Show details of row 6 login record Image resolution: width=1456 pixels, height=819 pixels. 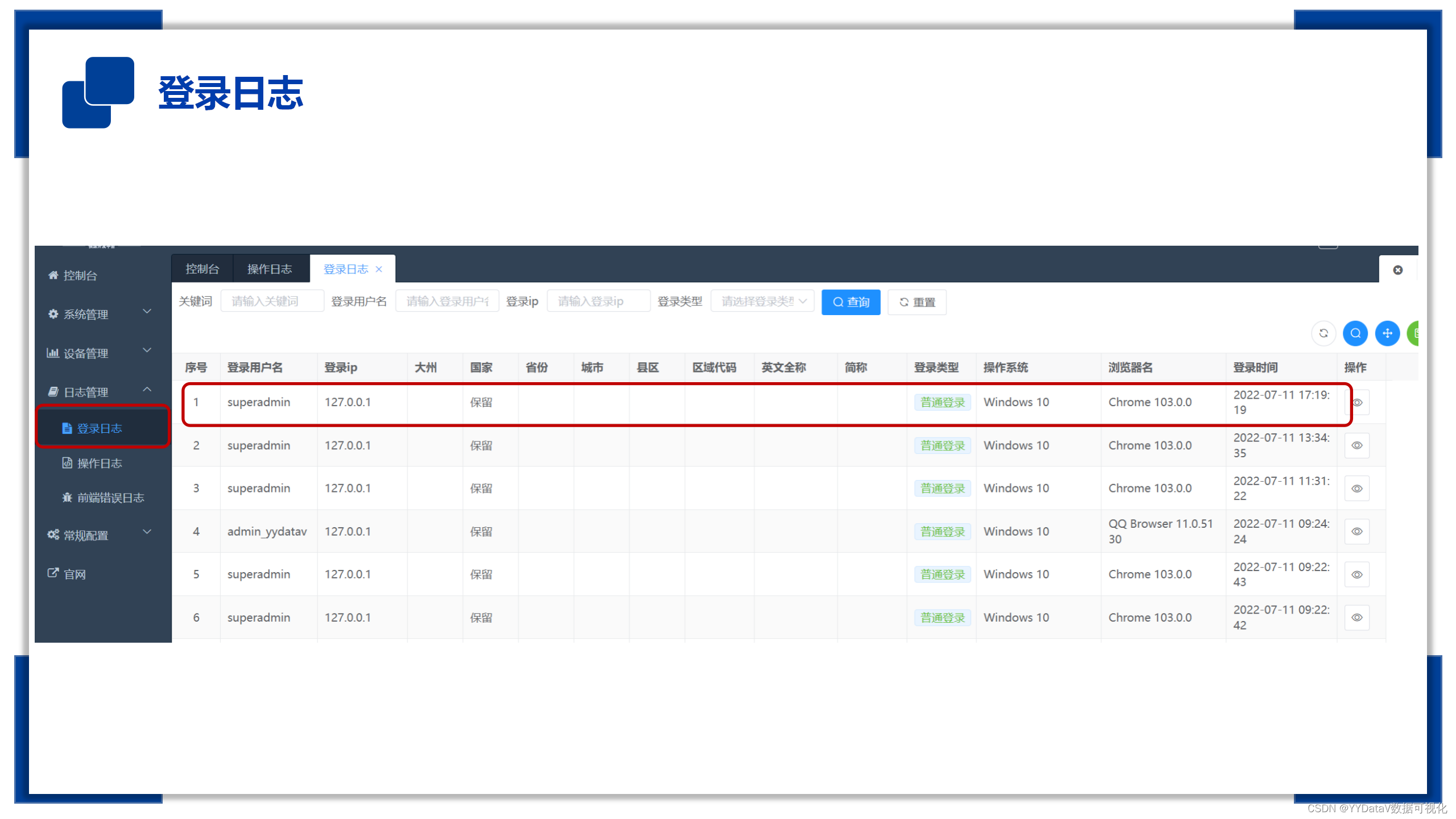(x=1357, y=617)
